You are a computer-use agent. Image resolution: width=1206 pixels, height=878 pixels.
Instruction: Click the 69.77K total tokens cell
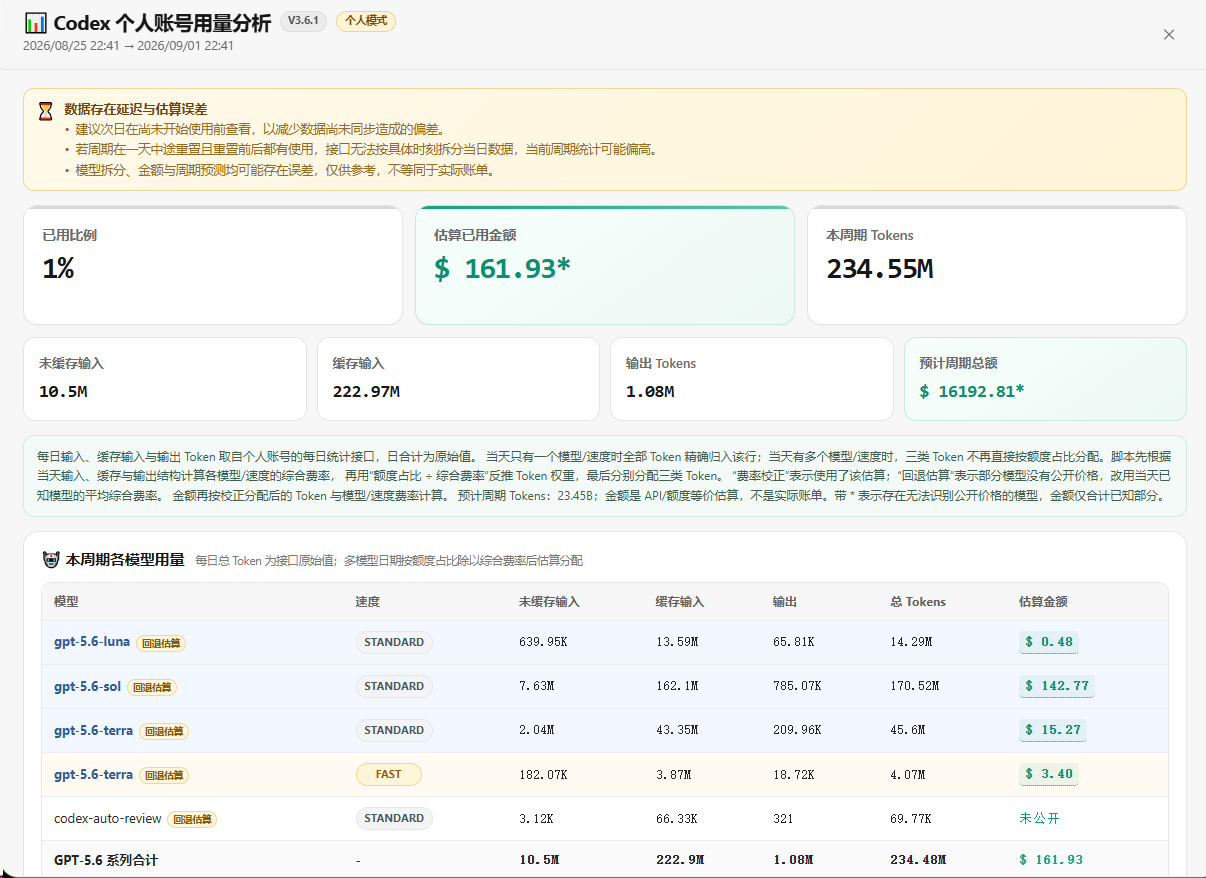(911, 818)
